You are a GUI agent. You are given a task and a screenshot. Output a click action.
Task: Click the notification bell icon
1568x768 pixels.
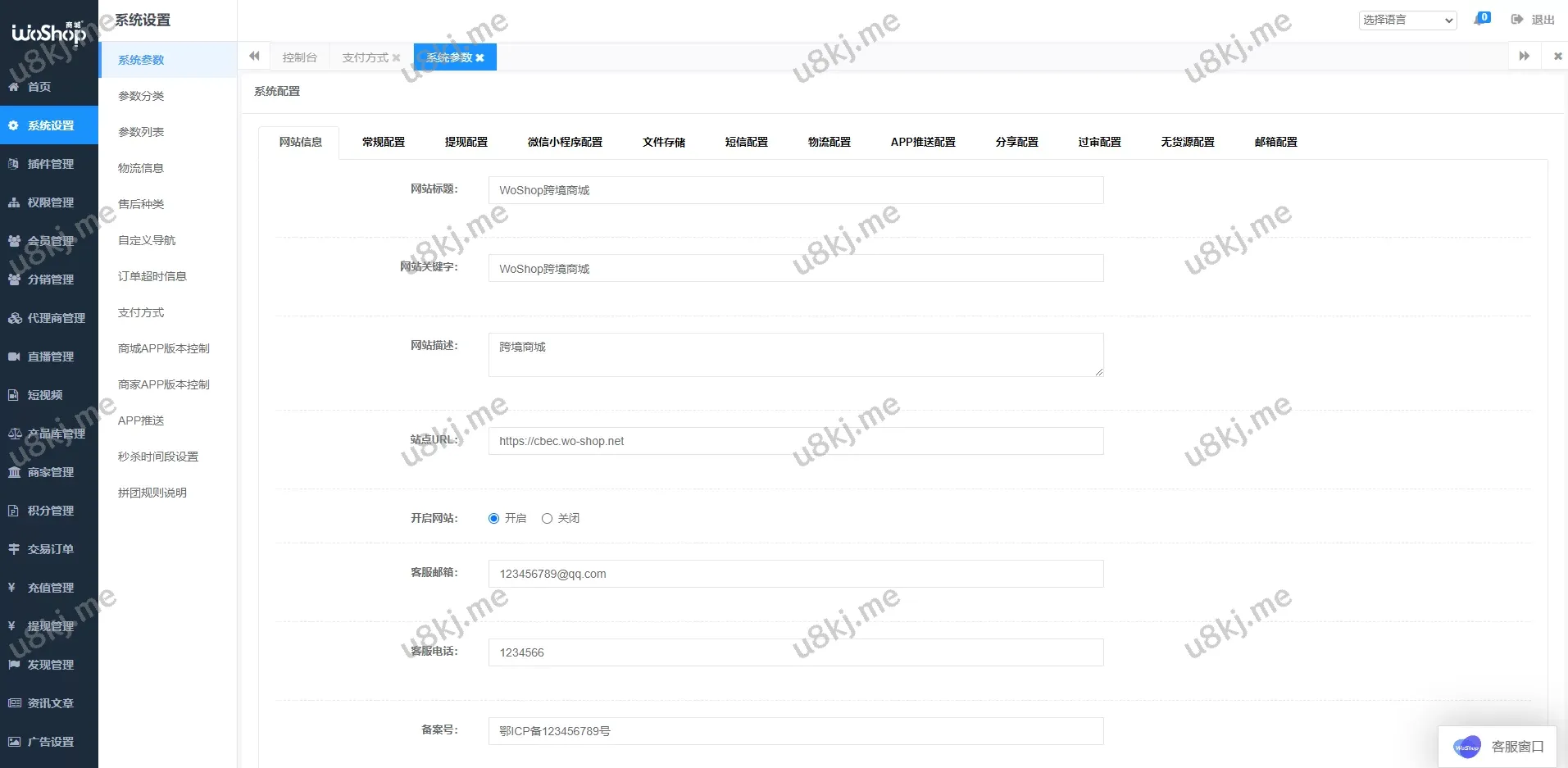point(1479,19)
